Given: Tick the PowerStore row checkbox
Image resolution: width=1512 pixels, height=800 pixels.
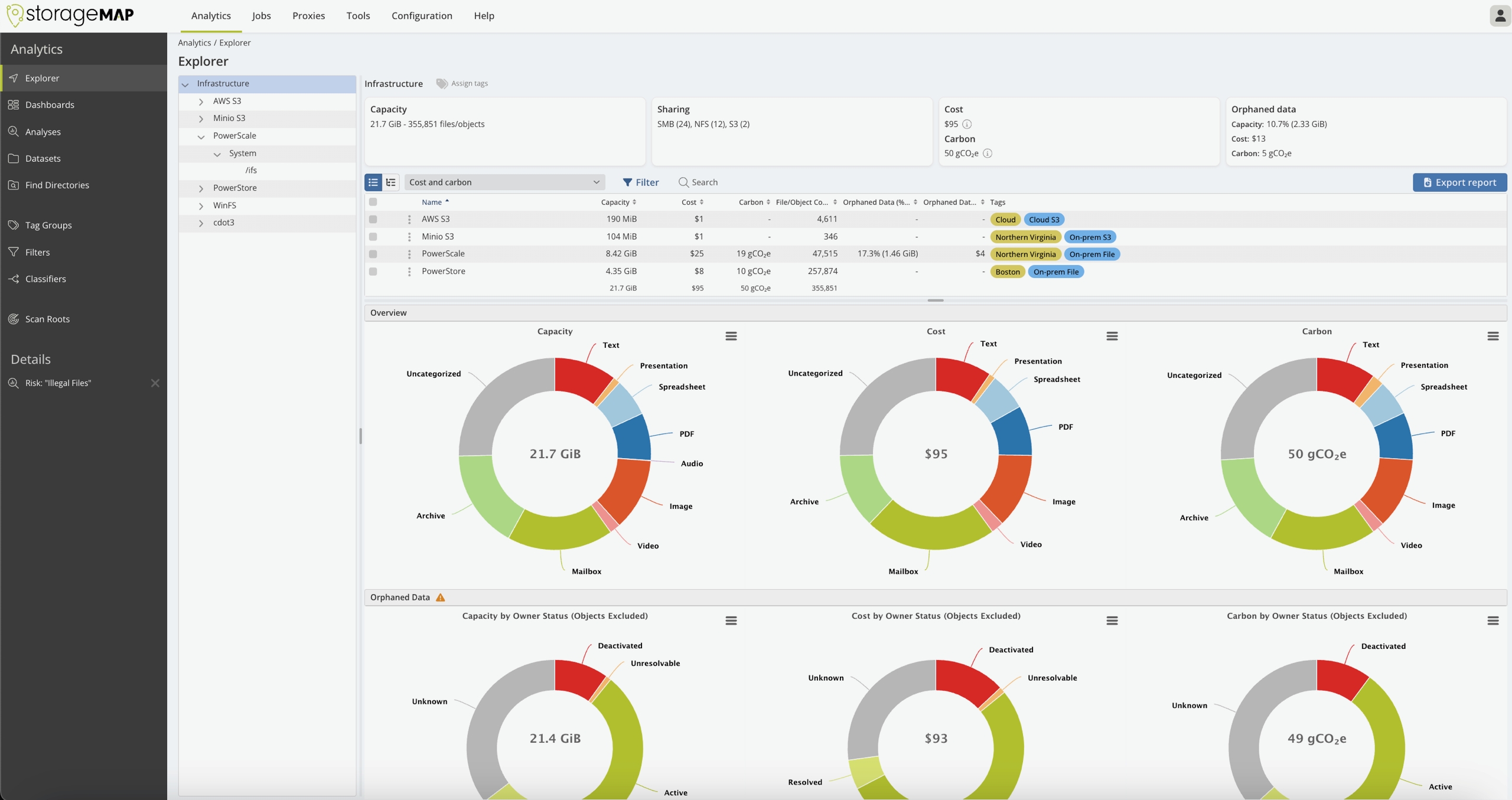Looking at the screenshot, I should click(x=373, y=272).
